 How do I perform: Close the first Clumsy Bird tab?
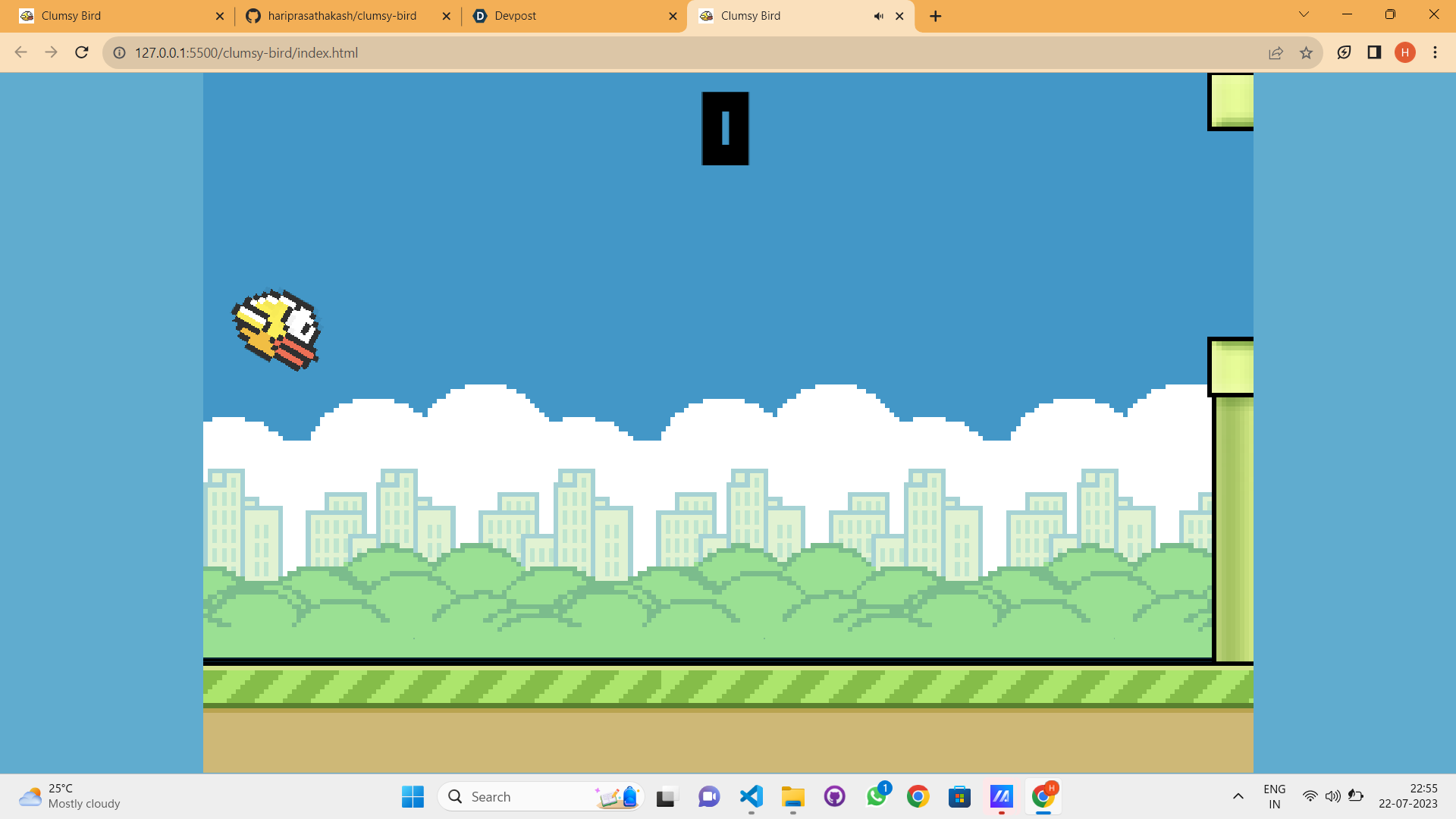coord(220,16)
